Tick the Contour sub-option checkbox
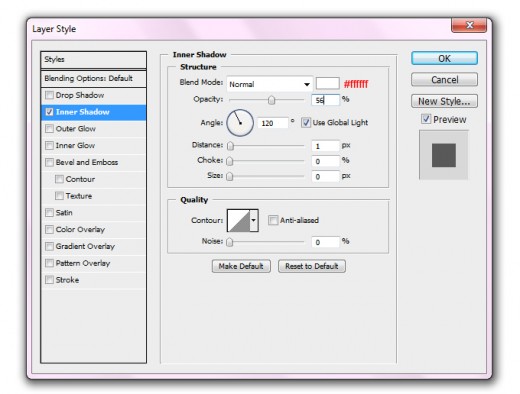This screenshot has width=520, height=394. [x=59, y=179]
